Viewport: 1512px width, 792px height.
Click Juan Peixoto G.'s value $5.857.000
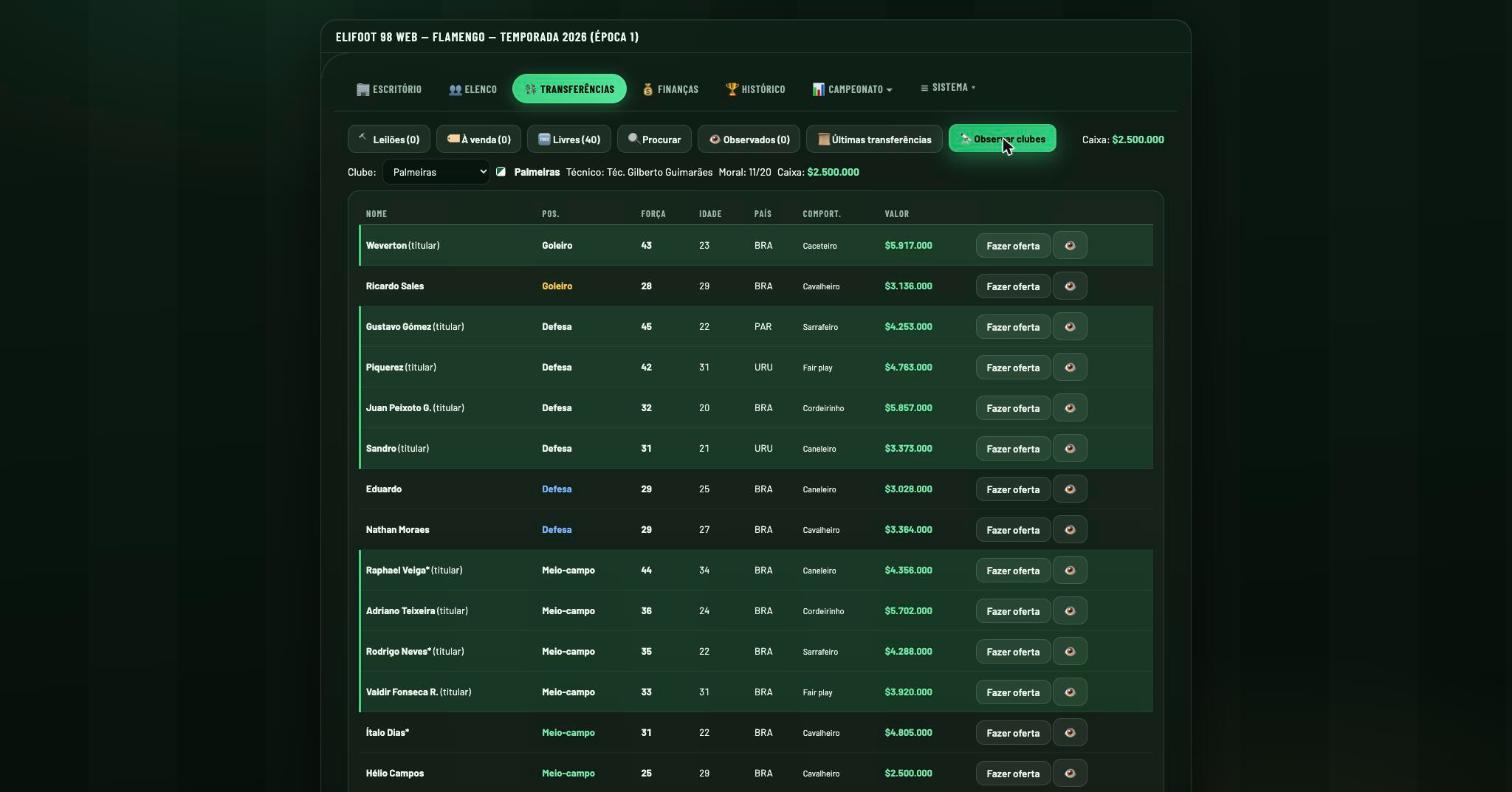(908, 408)
